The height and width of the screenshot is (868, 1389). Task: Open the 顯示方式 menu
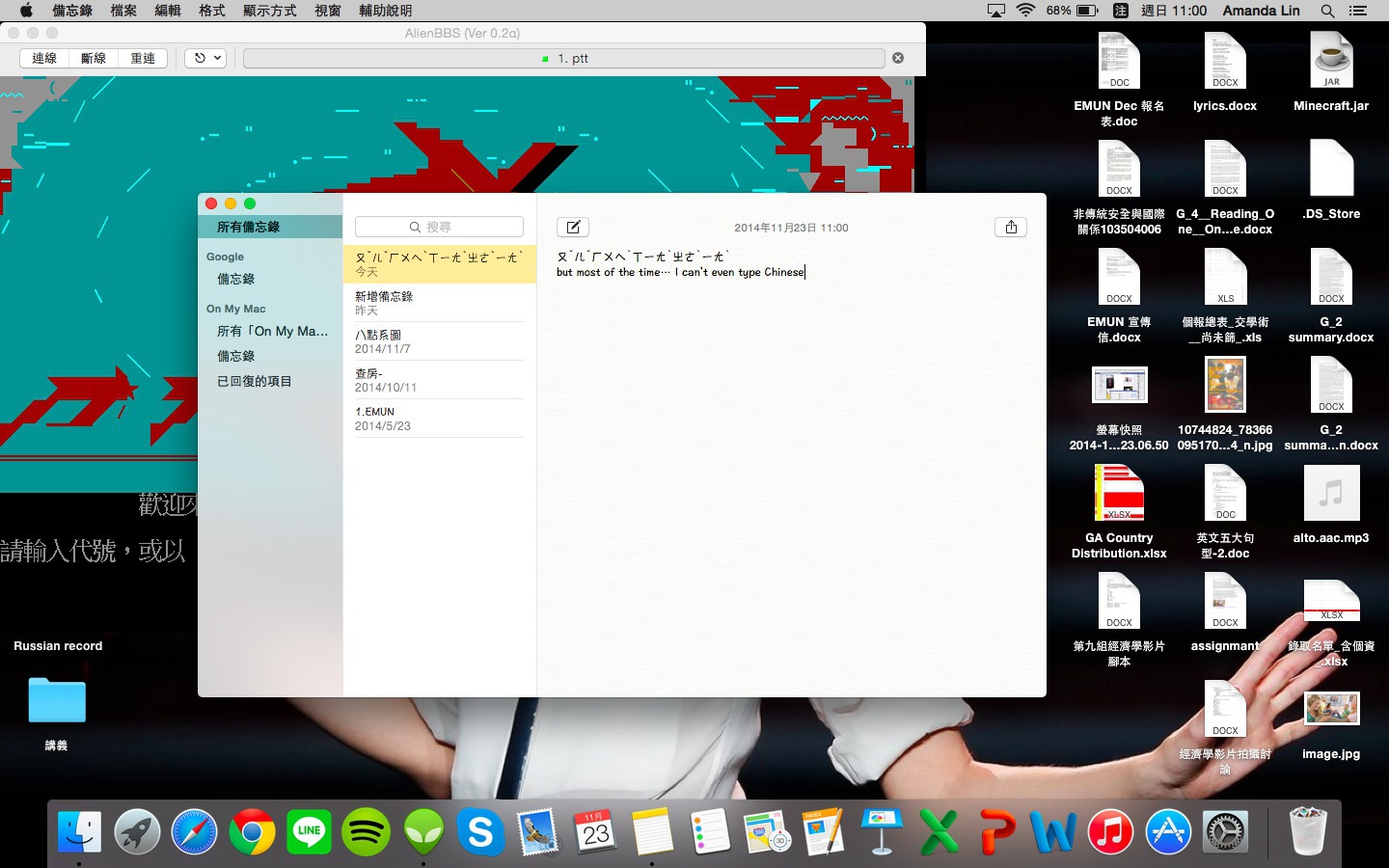pos(269,11)
